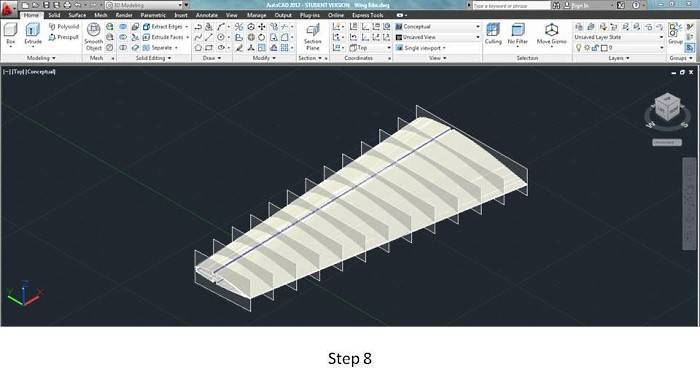Click the Smooth Object mesh icon

(93, 36)
